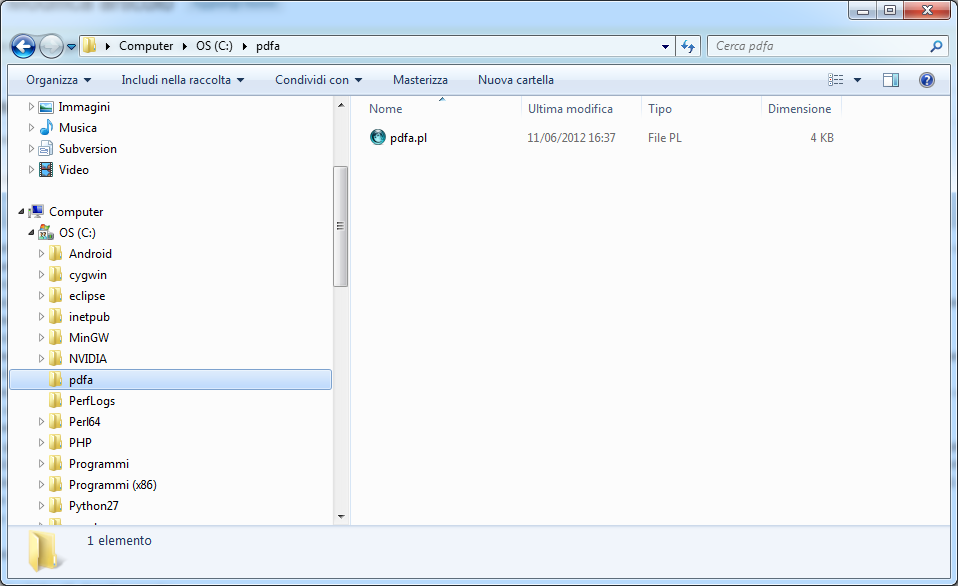Click the Nuova cartella button
The height and width of the screenshot is (586, 958).
coord(515,80)
